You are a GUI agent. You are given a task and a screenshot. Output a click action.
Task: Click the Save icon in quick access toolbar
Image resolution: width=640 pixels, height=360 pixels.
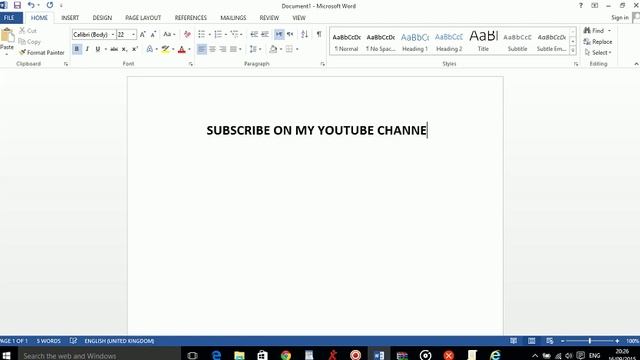point(17,5)
